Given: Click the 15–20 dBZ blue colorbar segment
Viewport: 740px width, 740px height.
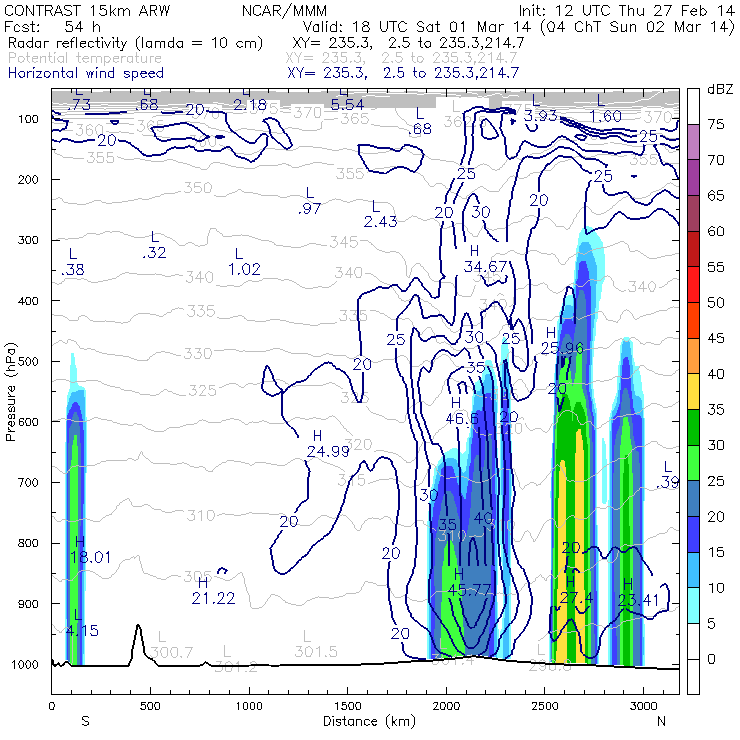Looking at the screenshot, I should pos(693,534).
